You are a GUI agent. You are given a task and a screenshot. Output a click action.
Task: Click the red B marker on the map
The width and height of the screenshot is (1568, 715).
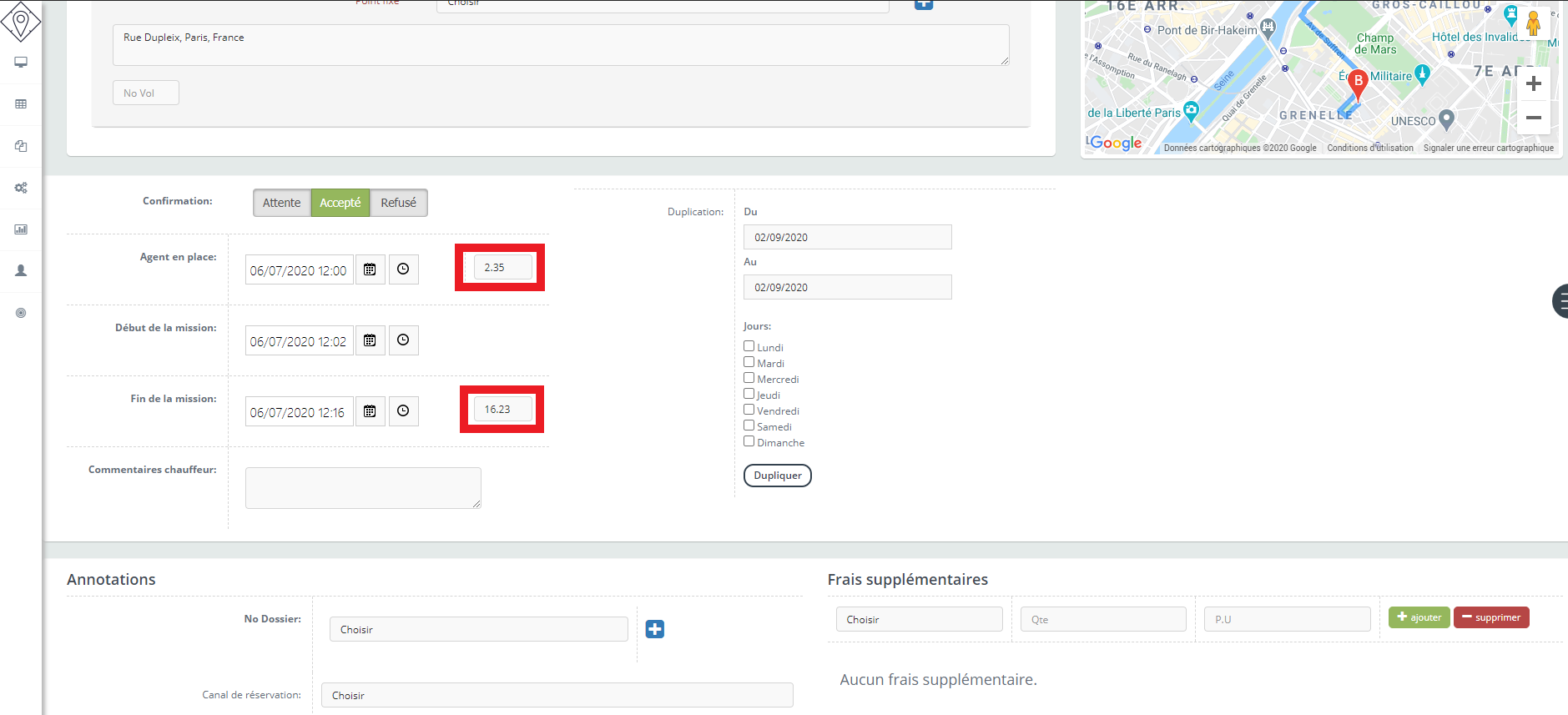click(1358, 83)
